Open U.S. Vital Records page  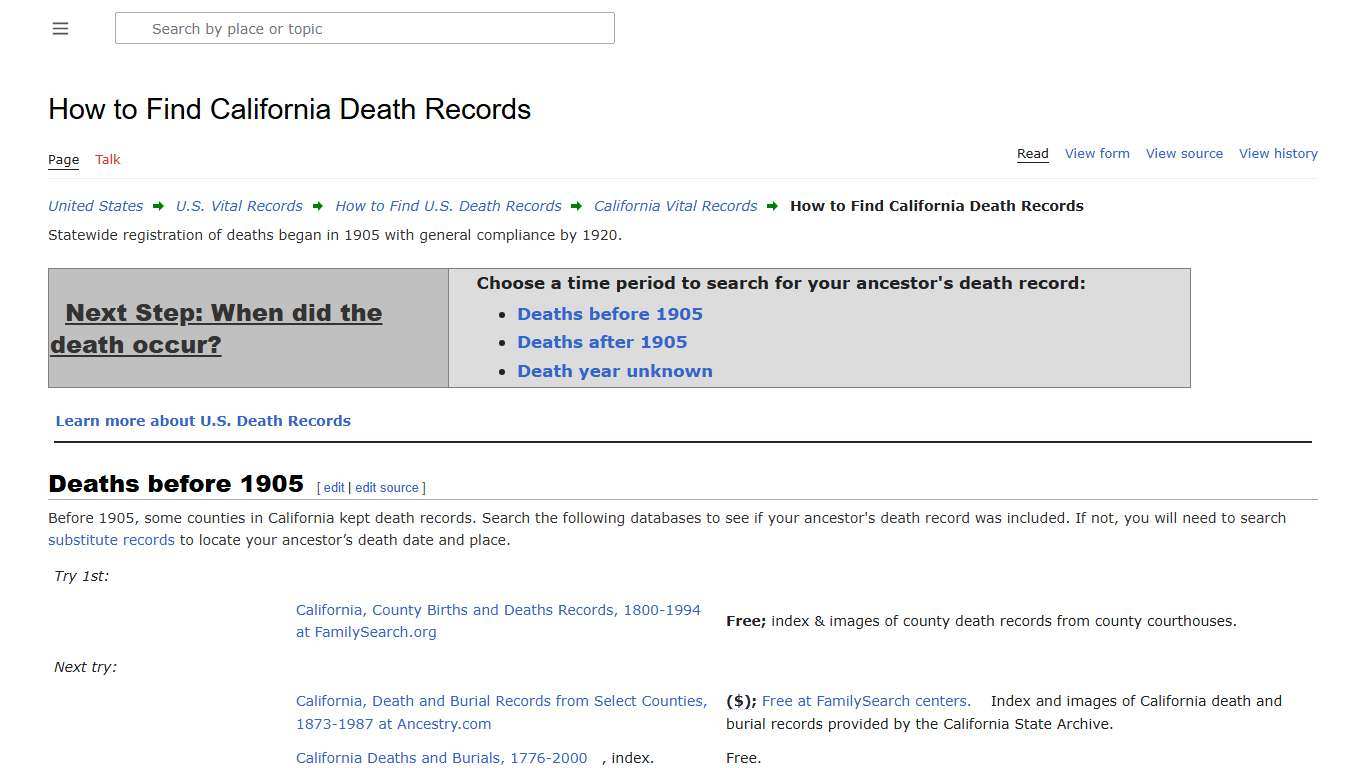click(x=239, y=206)
